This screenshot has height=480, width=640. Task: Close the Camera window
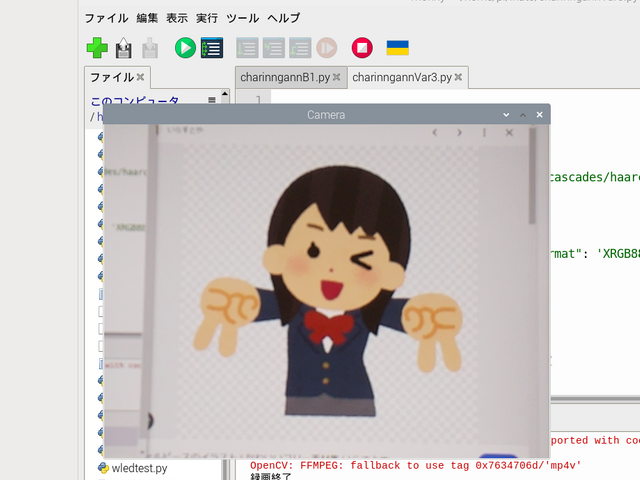coord(540,115)
